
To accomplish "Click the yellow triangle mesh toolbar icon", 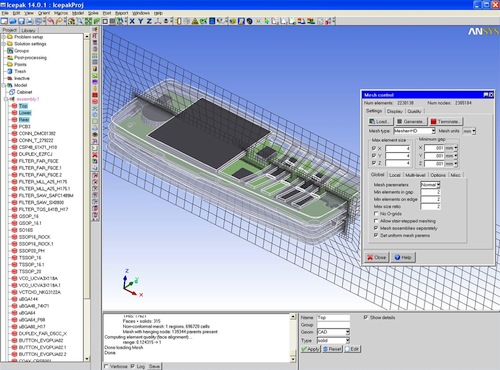I will tap(195, 21).
